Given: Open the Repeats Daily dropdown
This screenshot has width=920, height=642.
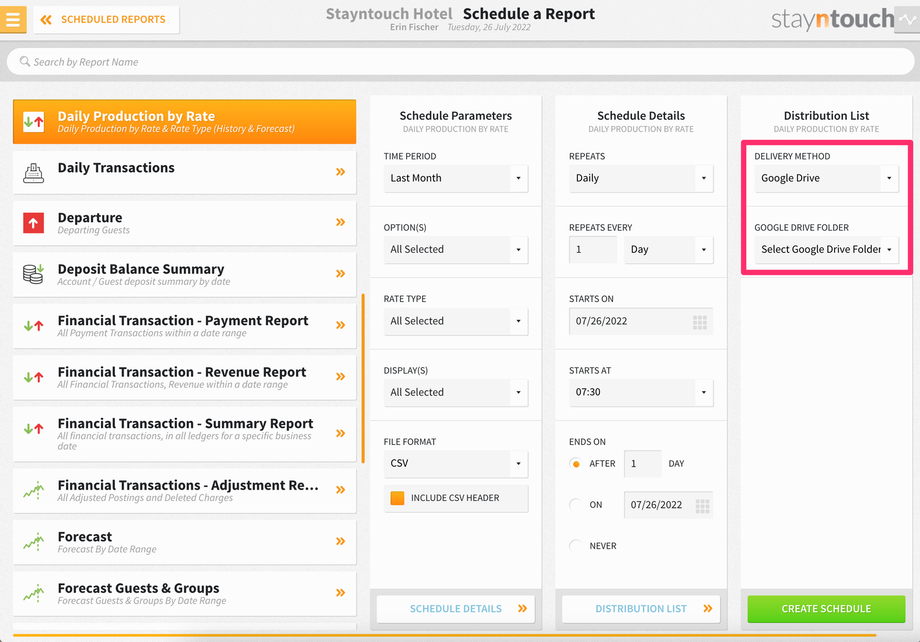Looking at the screenshot, I should [x=641, y=178].
